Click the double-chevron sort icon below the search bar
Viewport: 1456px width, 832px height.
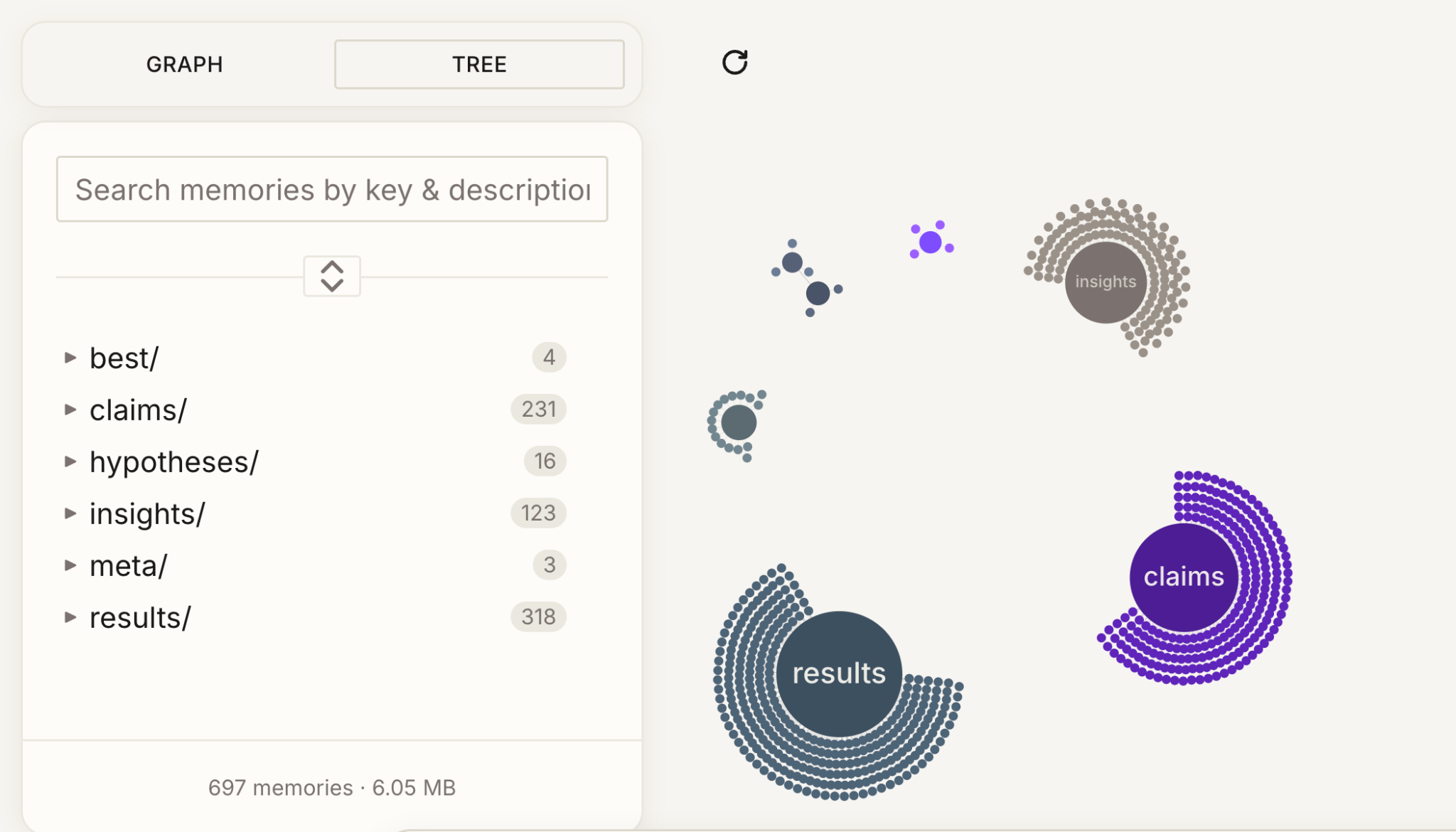(x=331, y=275)
